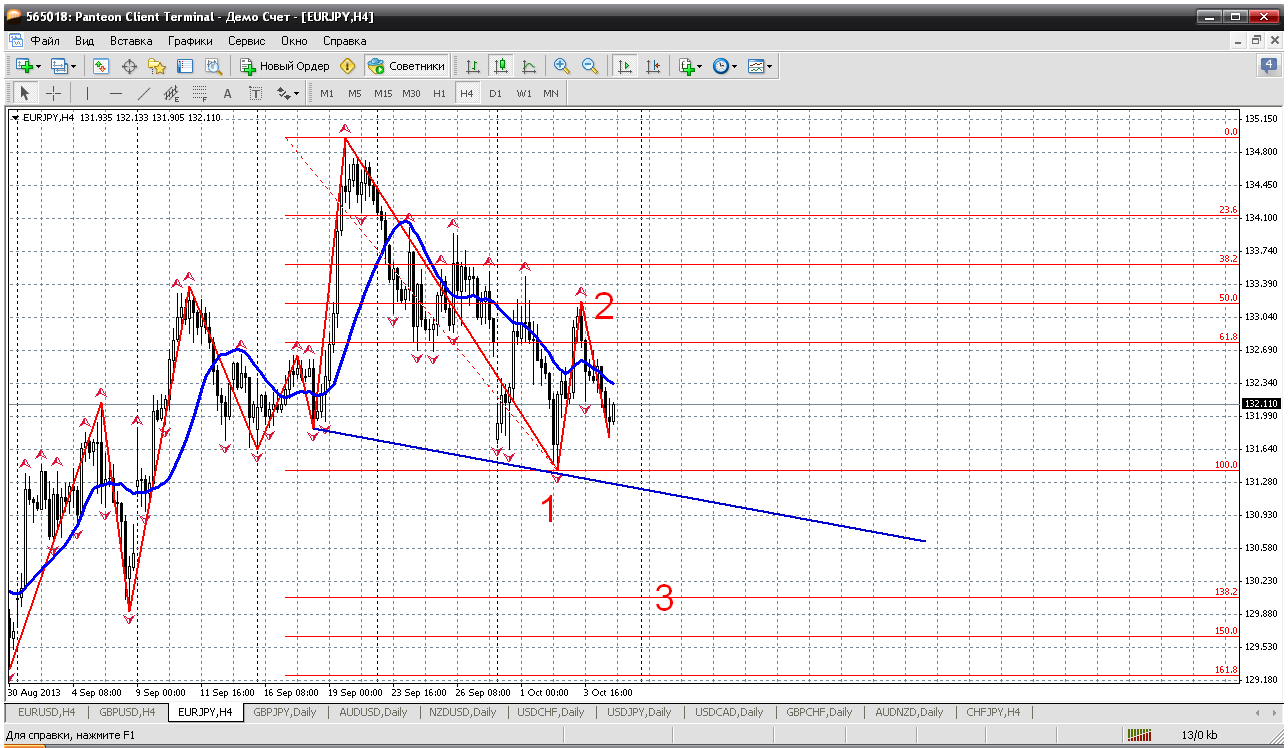
Task: Open the Сервис menu
Action: [246, 41]
